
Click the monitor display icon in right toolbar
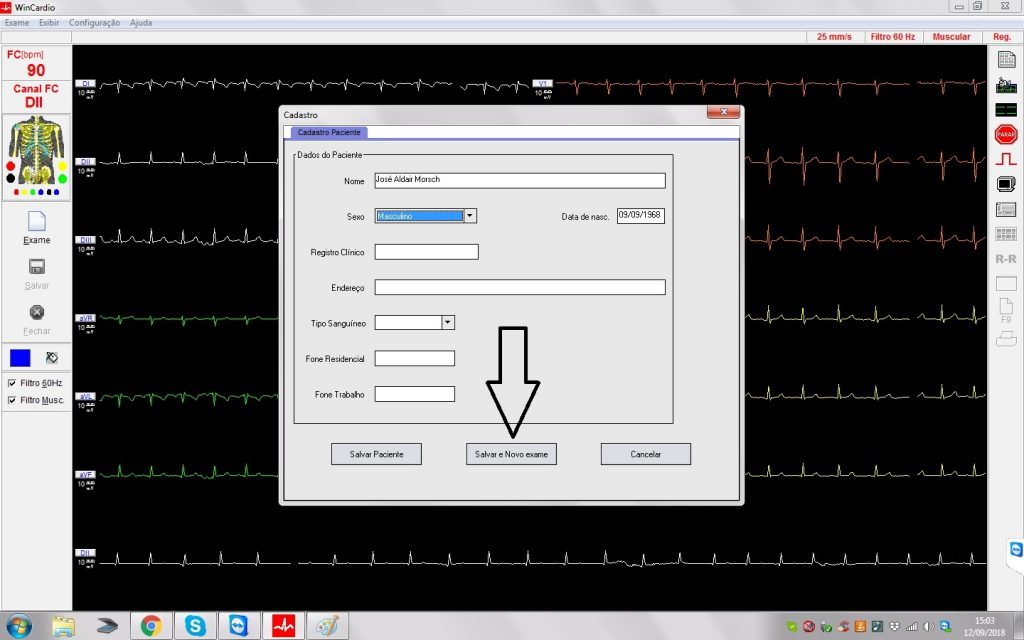point(1006,184)
